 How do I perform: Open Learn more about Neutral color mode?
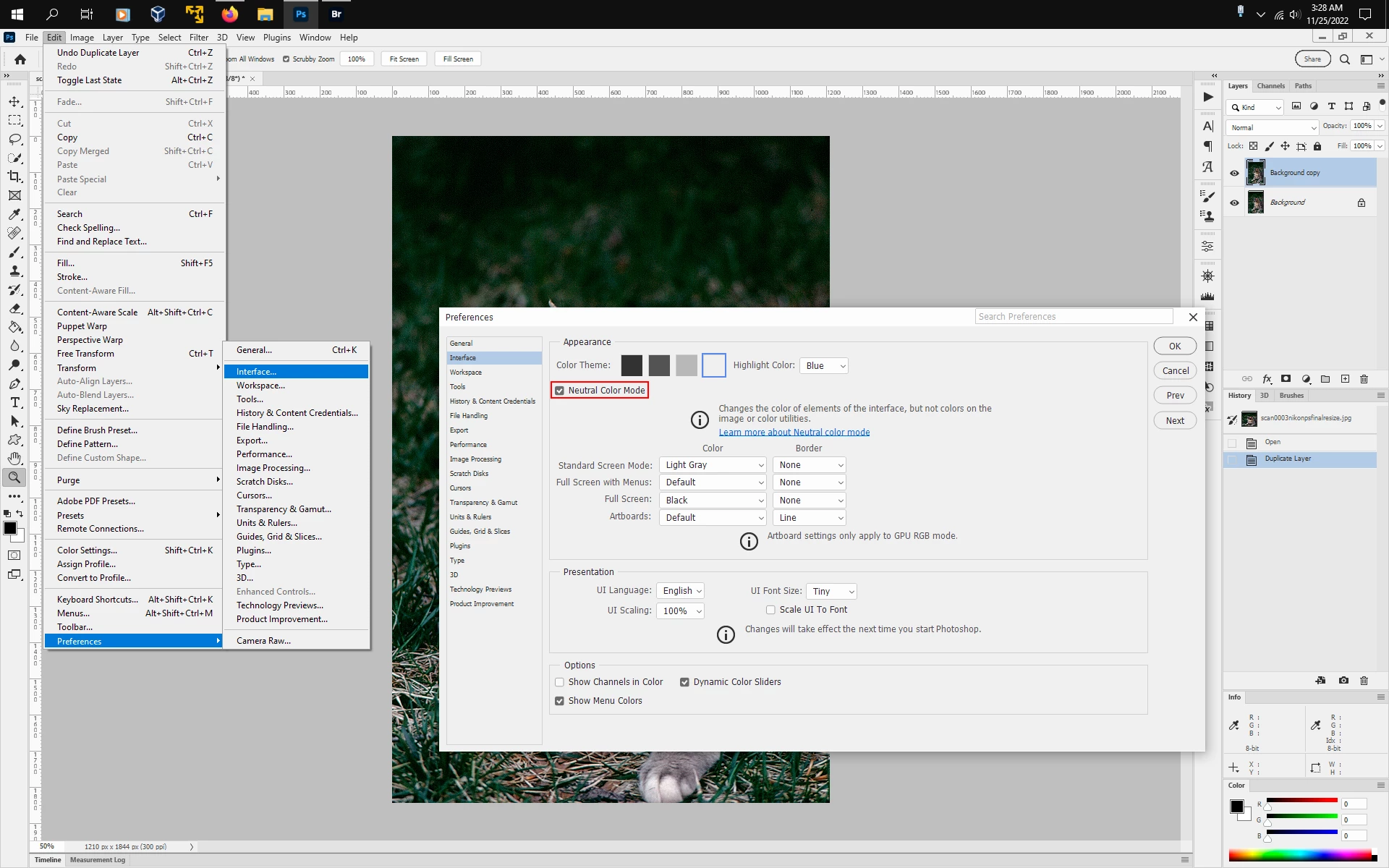[794, 433]
